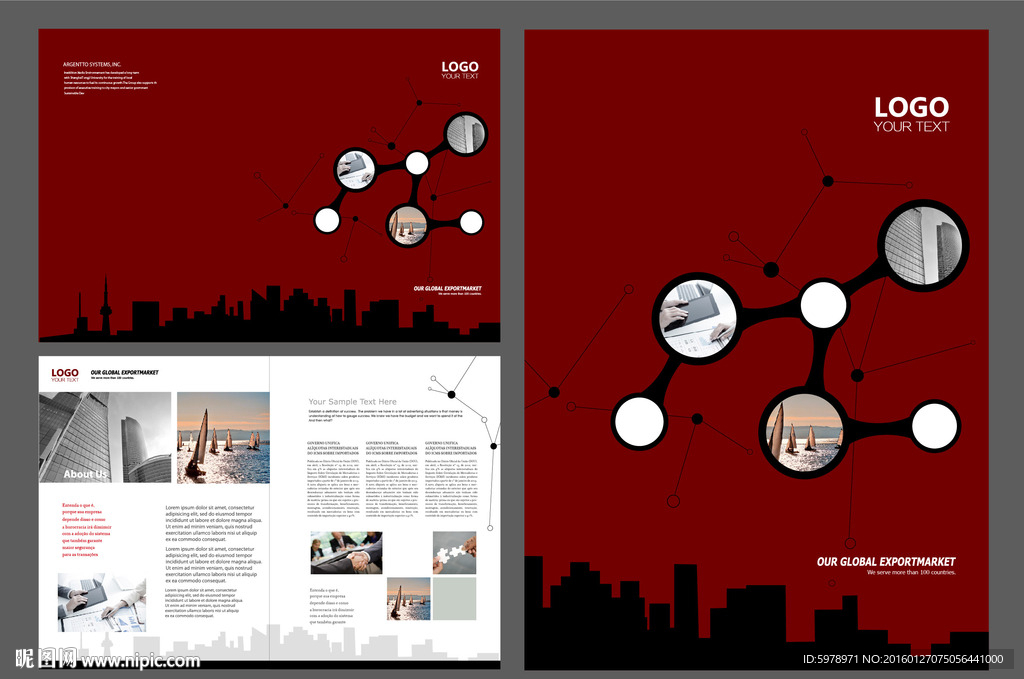Click the gray square beside the small sailboat photo
The image size is (1024, 679).
tap(455, 599)
